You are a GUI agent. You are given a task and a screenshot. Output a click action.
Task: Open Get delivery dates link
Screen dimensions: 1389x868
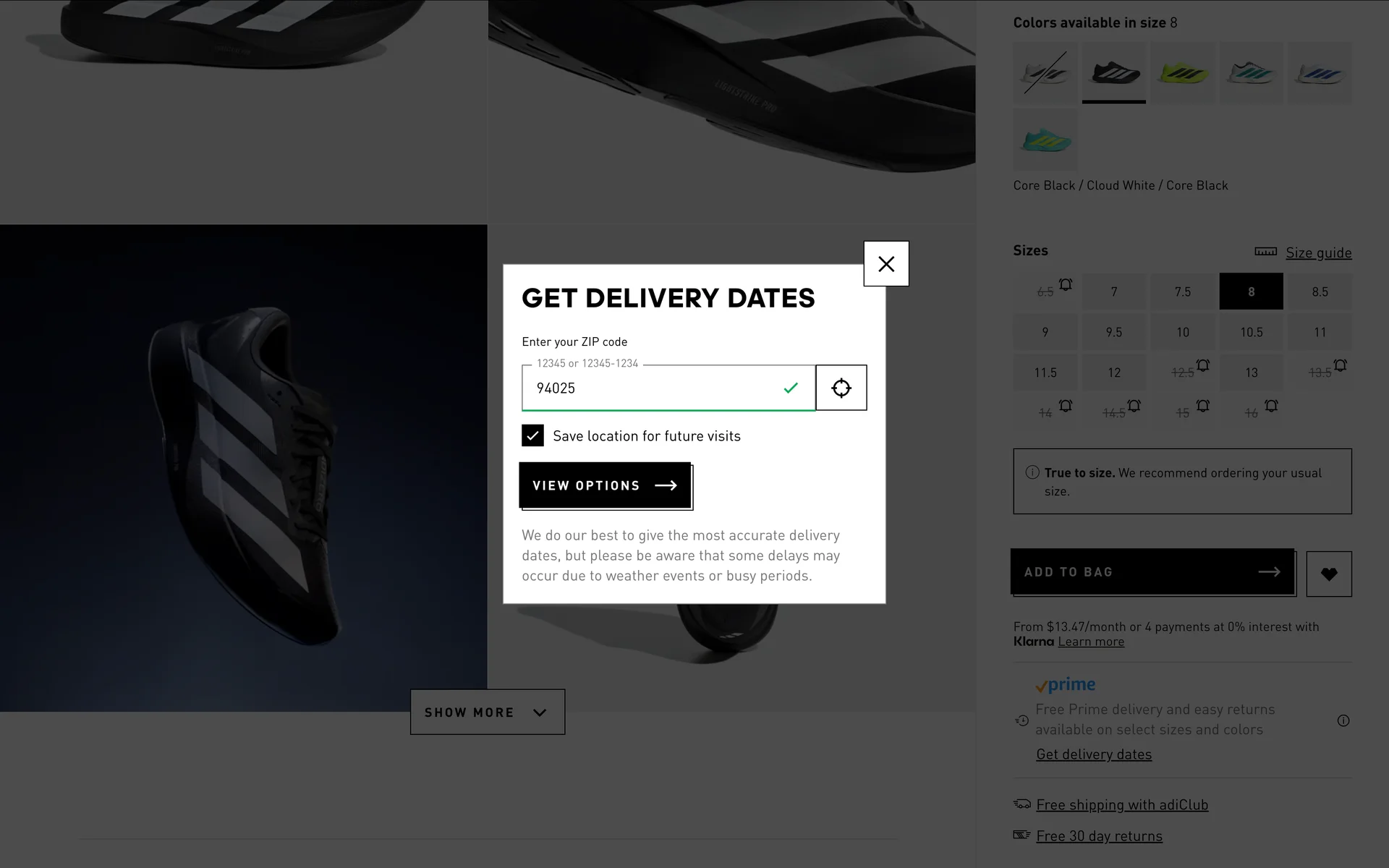pos(1093,754)
